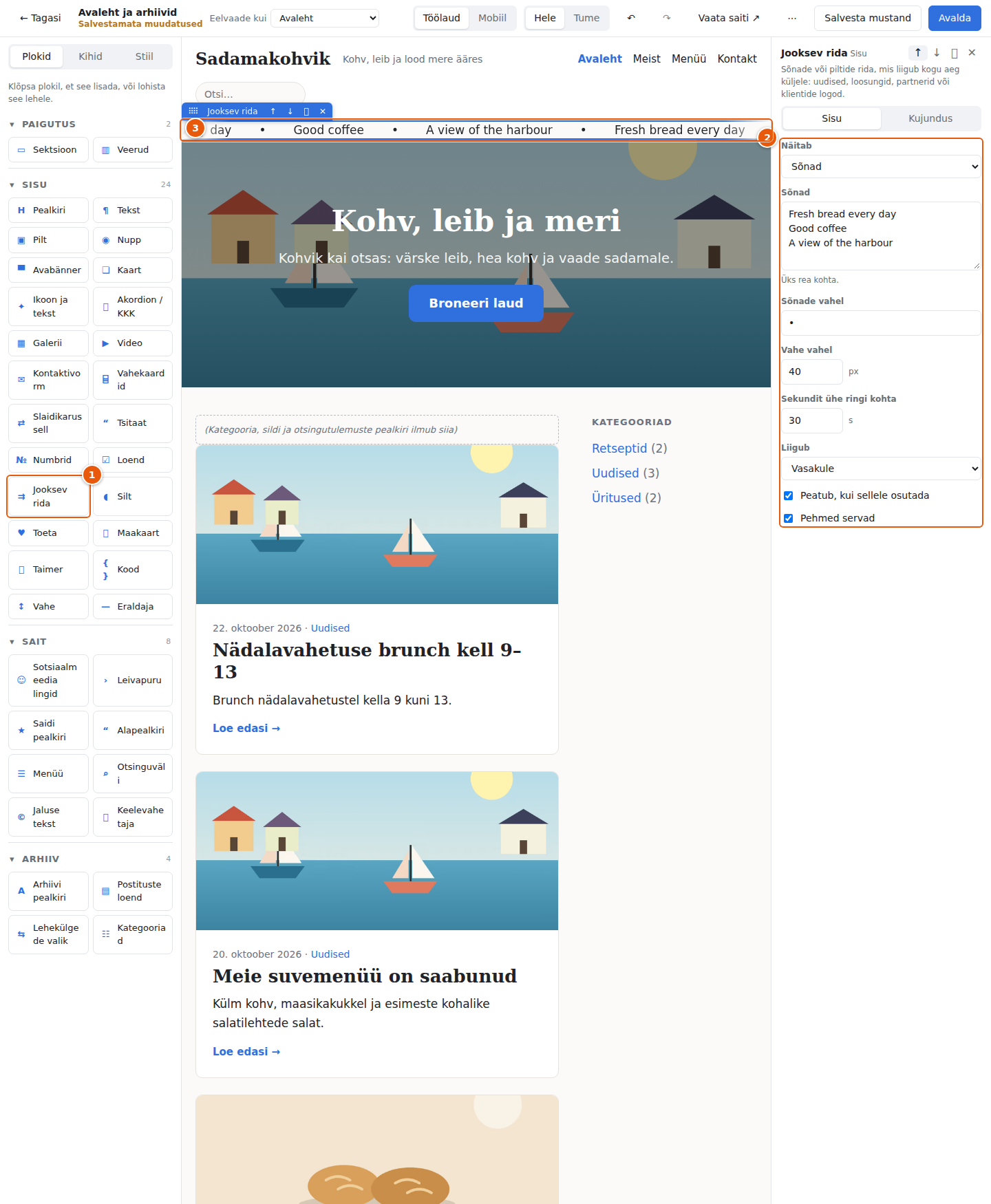Add the Video block
Image resolution: width=991 pixels, height=1204 pixels.
(x=133, y=343)
